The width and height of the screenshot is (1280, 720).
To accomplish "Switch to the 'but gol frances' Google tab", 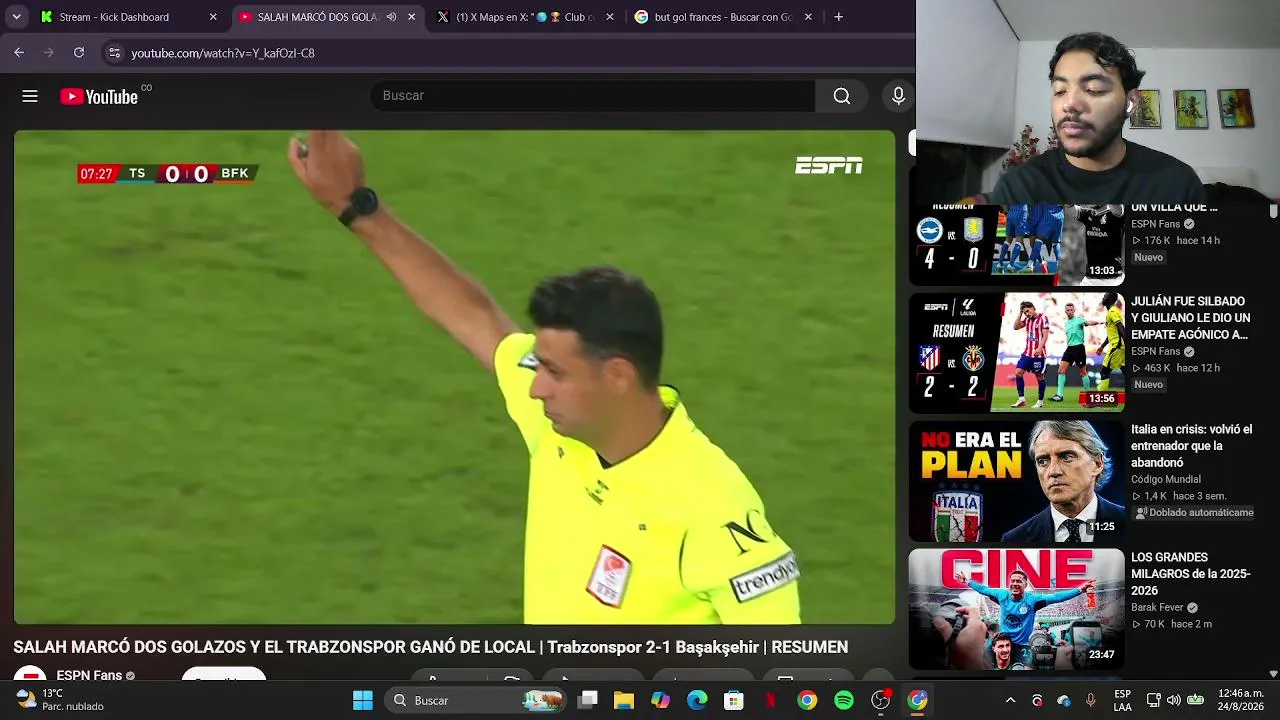I will click(x=725, y=17).
